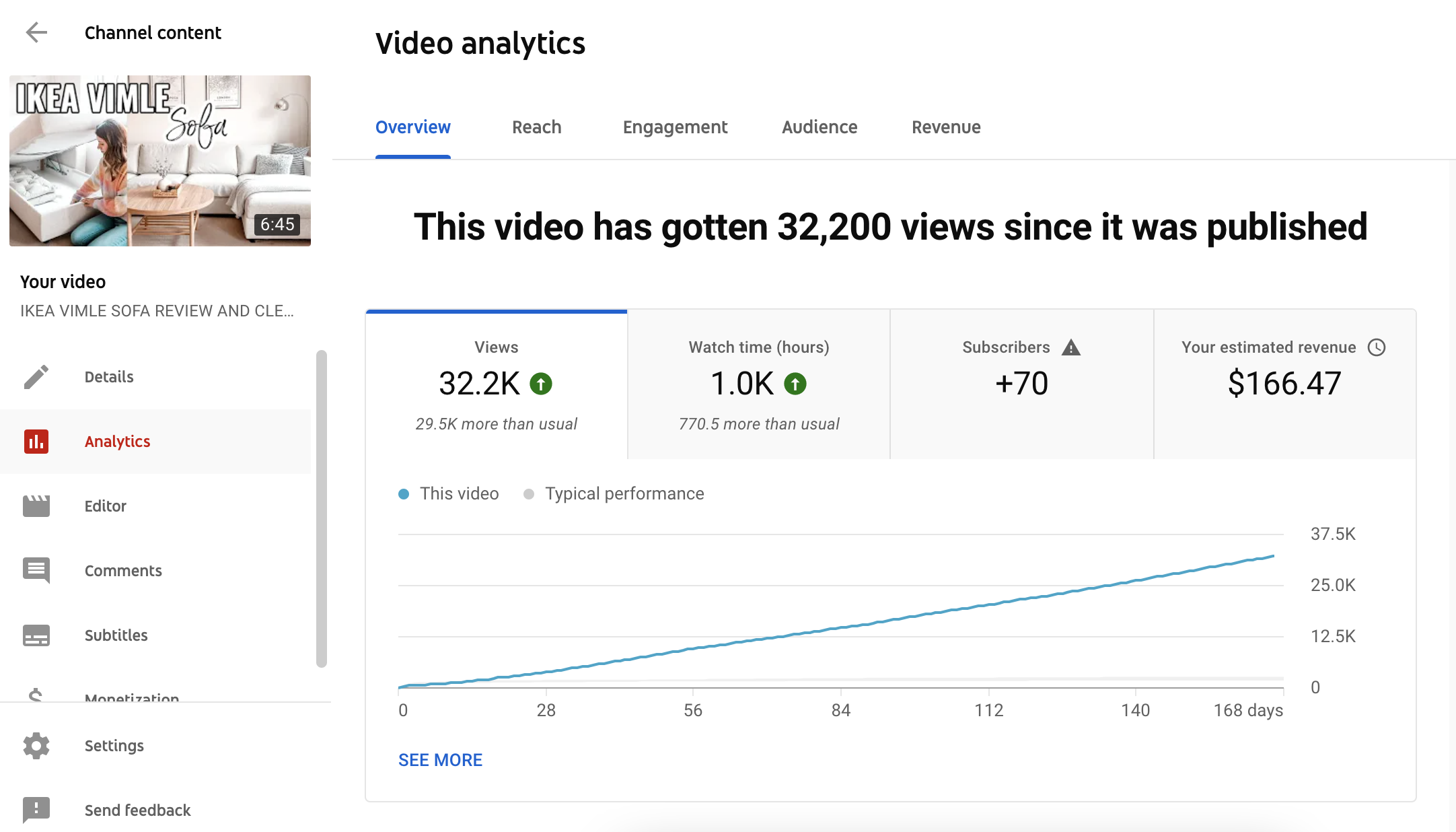Click the Editor clapperboard icon
1456x832 pixels.
pyautogui.click(x=36, y=506)
